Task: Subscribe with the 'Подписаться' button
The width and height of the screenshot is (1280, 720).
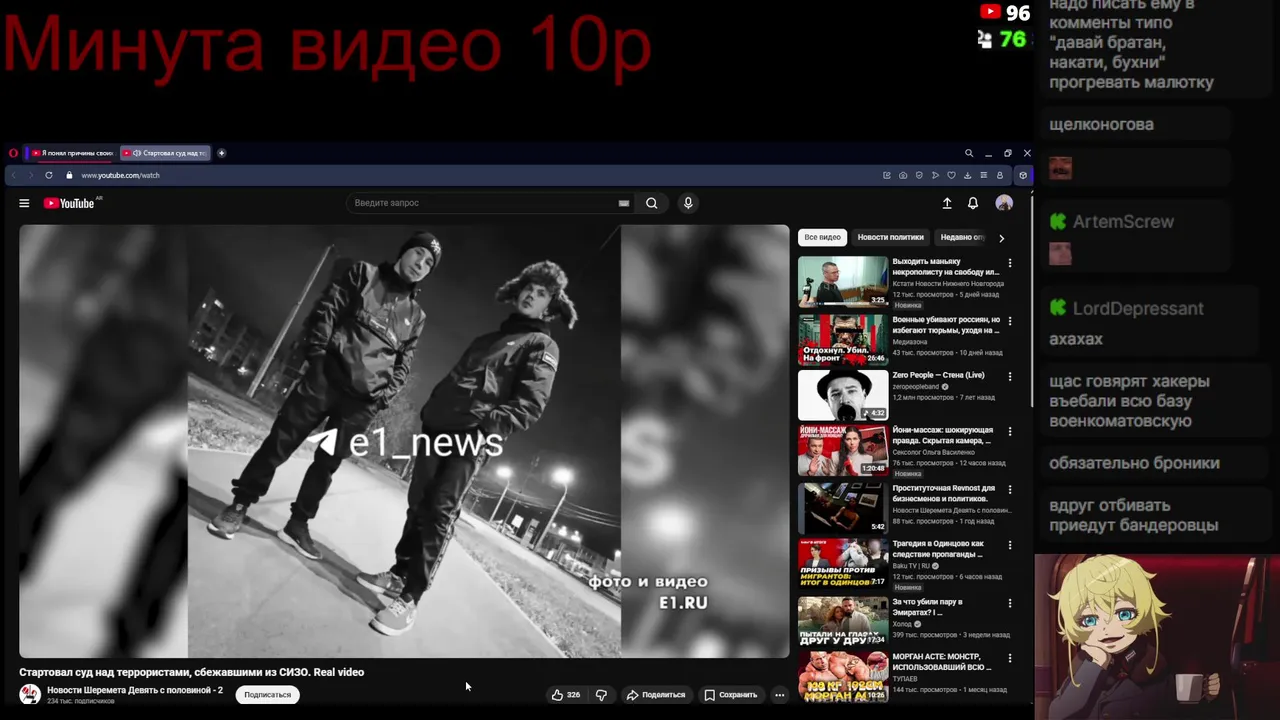Action: click(x=268, y=695)
